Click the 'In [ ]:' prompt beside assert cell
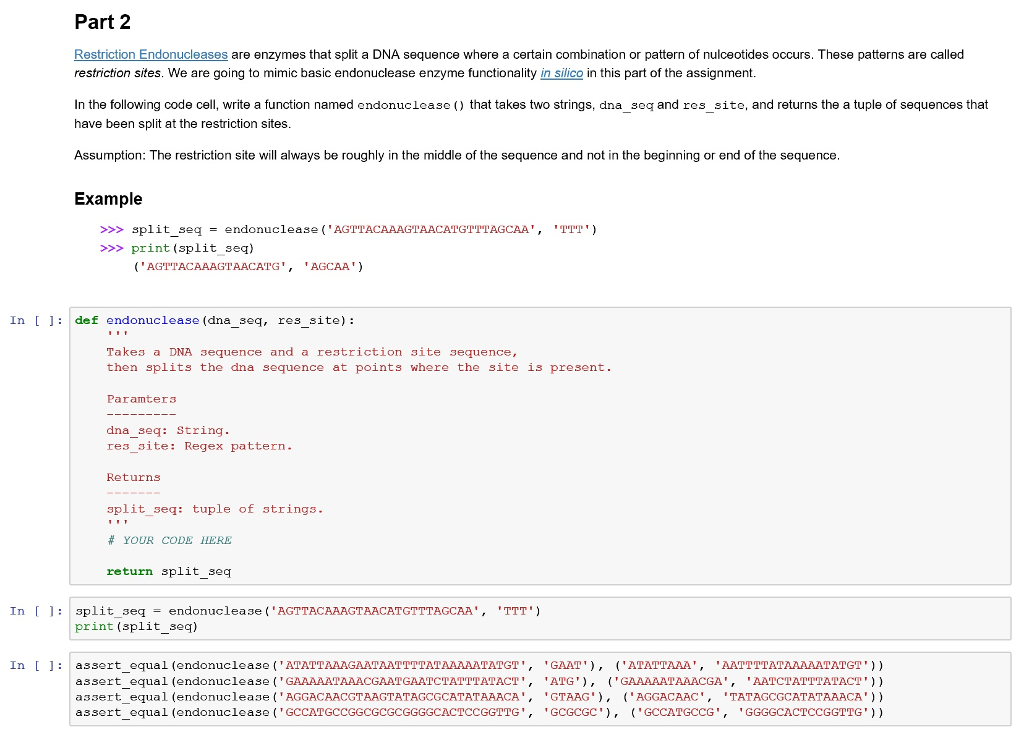Image resolution: width=1024 pixels, height=740 pixels. [x=36, y=666]
